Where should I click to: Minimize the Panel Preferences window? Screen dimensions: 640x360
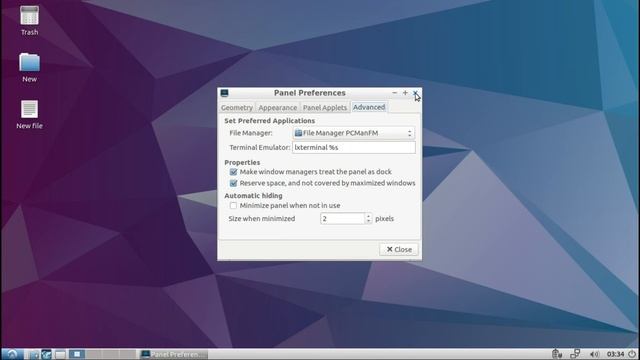pos(394,93)
